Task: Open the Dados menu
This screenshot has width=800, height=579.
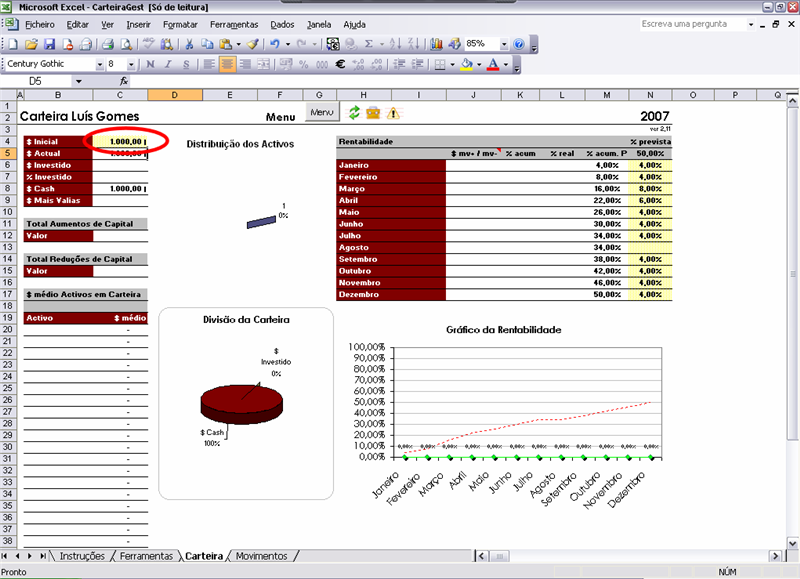Action: coord(282,24)
